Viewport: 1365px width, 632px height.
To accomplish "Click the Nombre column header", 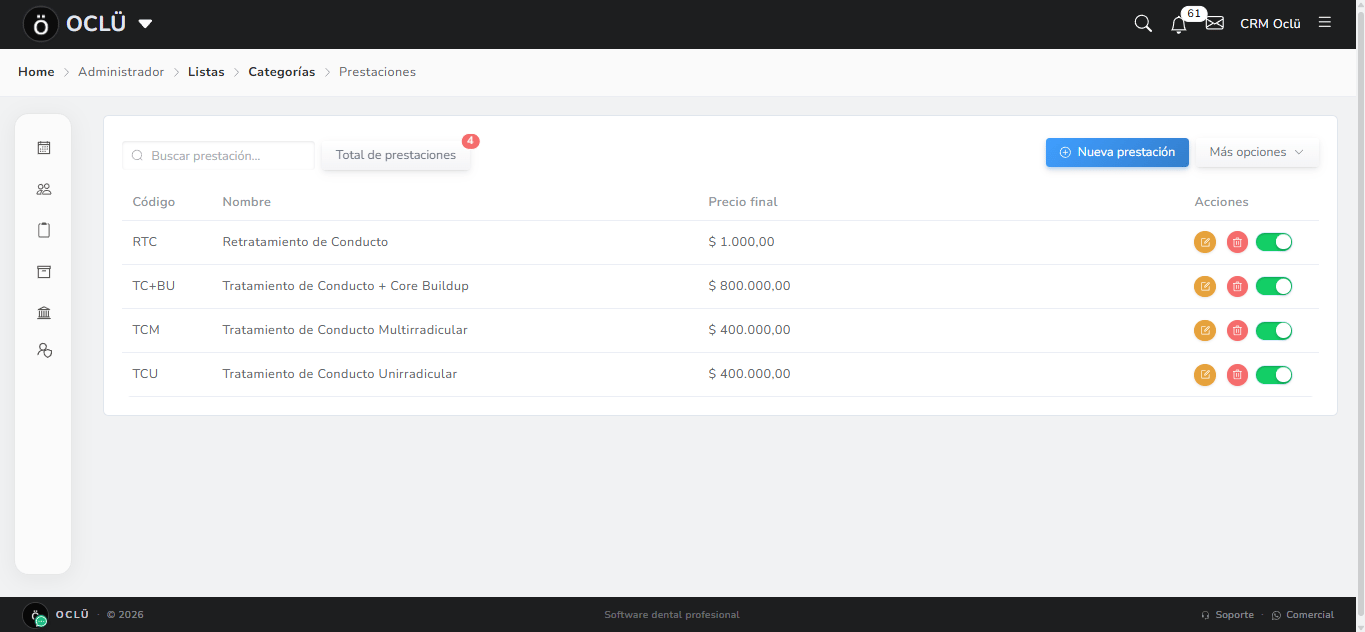I will pos(247,202).
